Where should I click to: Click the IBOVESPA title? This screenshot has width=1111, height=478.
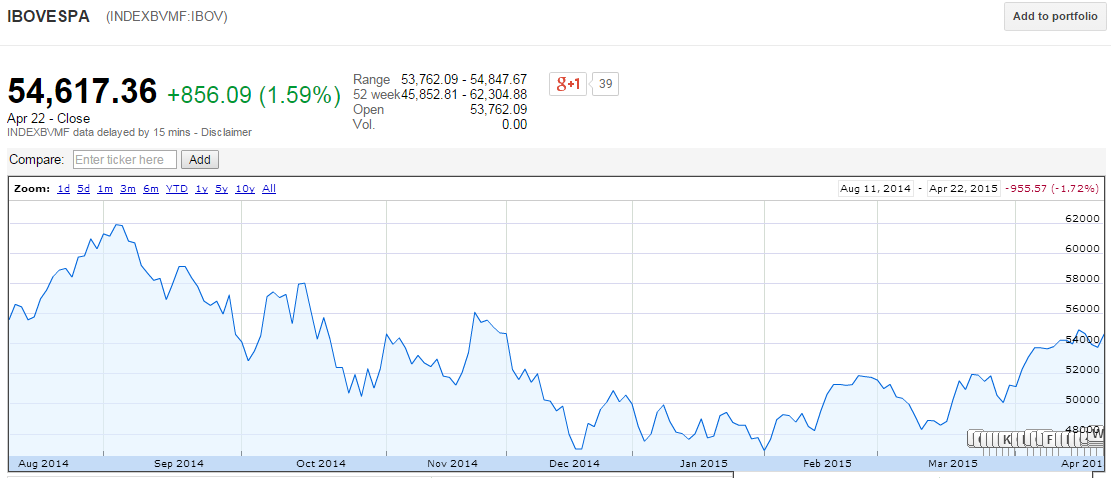pos(48,17)
